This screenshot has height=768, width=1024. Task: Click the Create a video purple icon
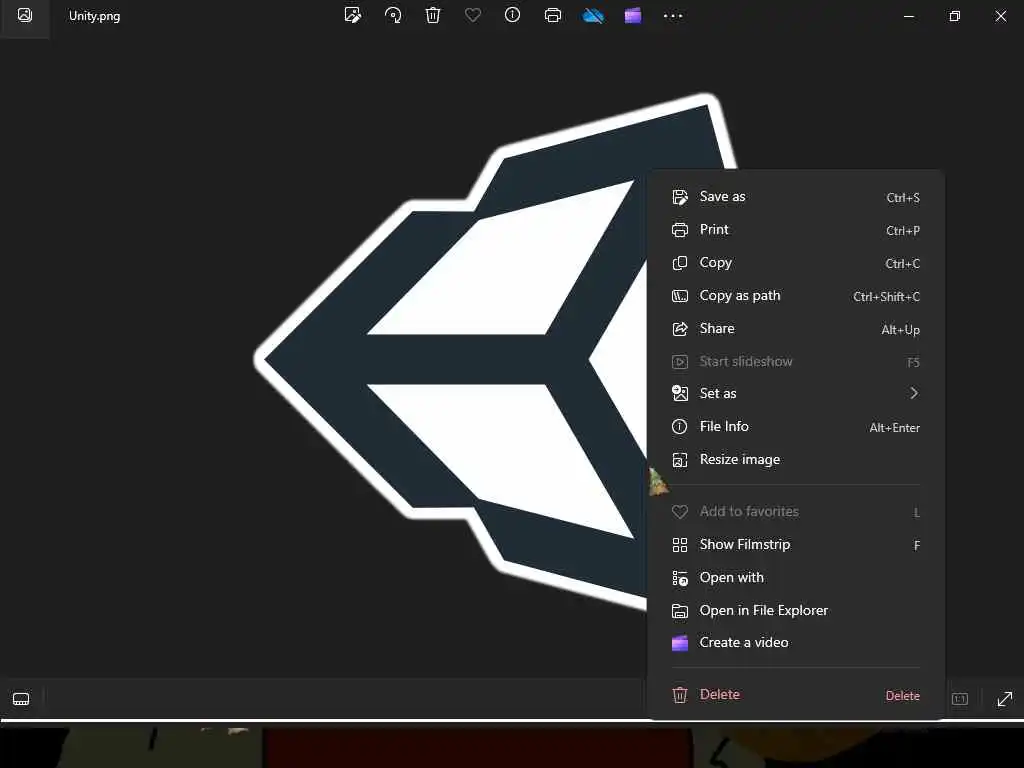coord(680,643)
